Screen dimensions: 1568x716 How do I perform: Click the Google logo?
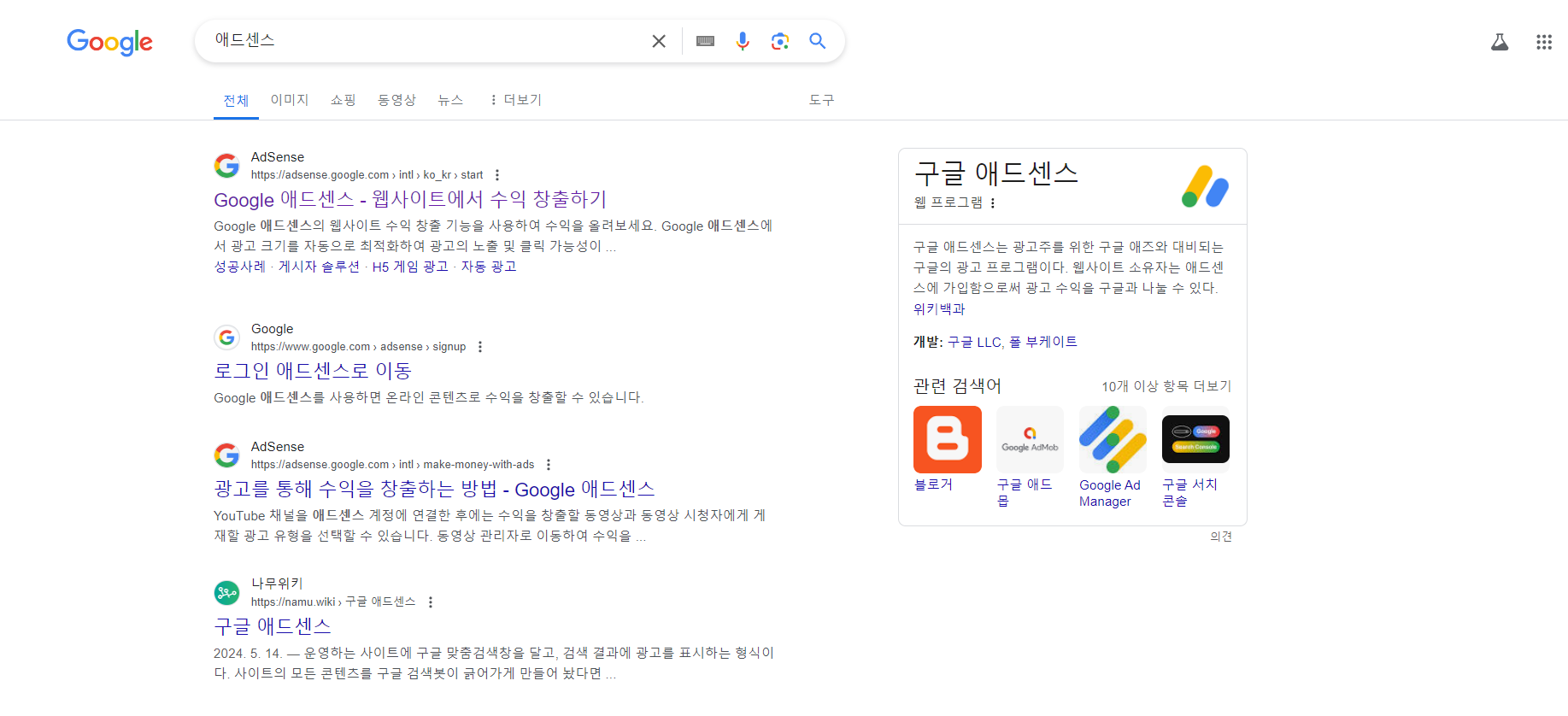pyautogui.click(x=109, y=41)
